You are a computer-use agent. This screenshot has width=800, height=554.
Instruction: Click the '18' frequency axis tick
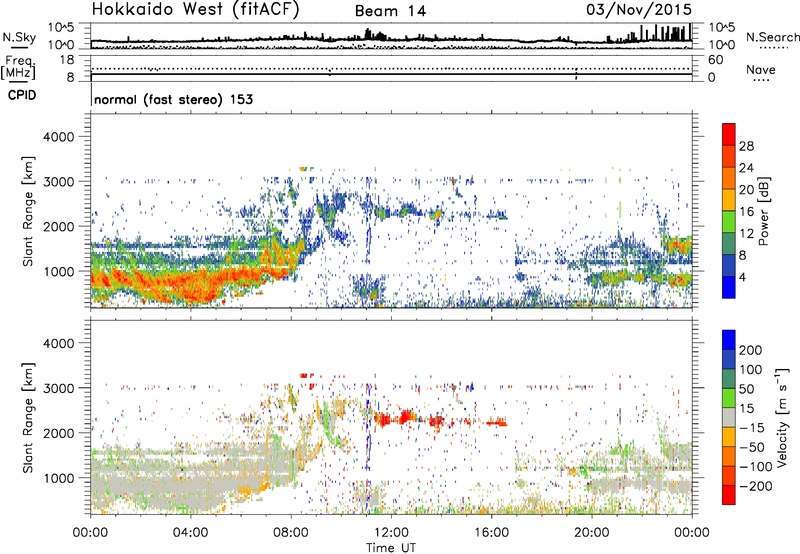pyautogui.click(x=67, y=60)
